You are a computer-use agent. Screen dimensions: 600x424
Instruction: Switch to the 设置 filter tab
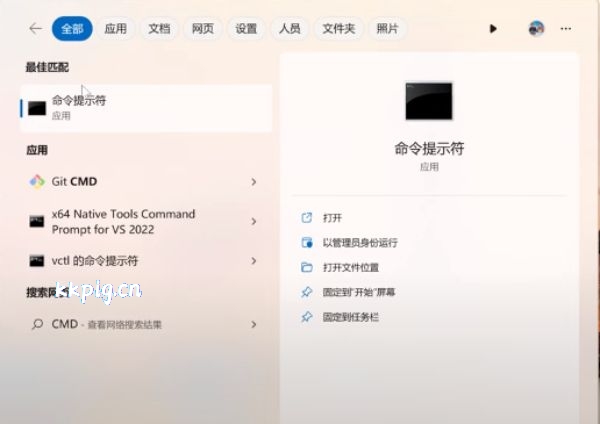pyautogui.click(x=246, y=29)
